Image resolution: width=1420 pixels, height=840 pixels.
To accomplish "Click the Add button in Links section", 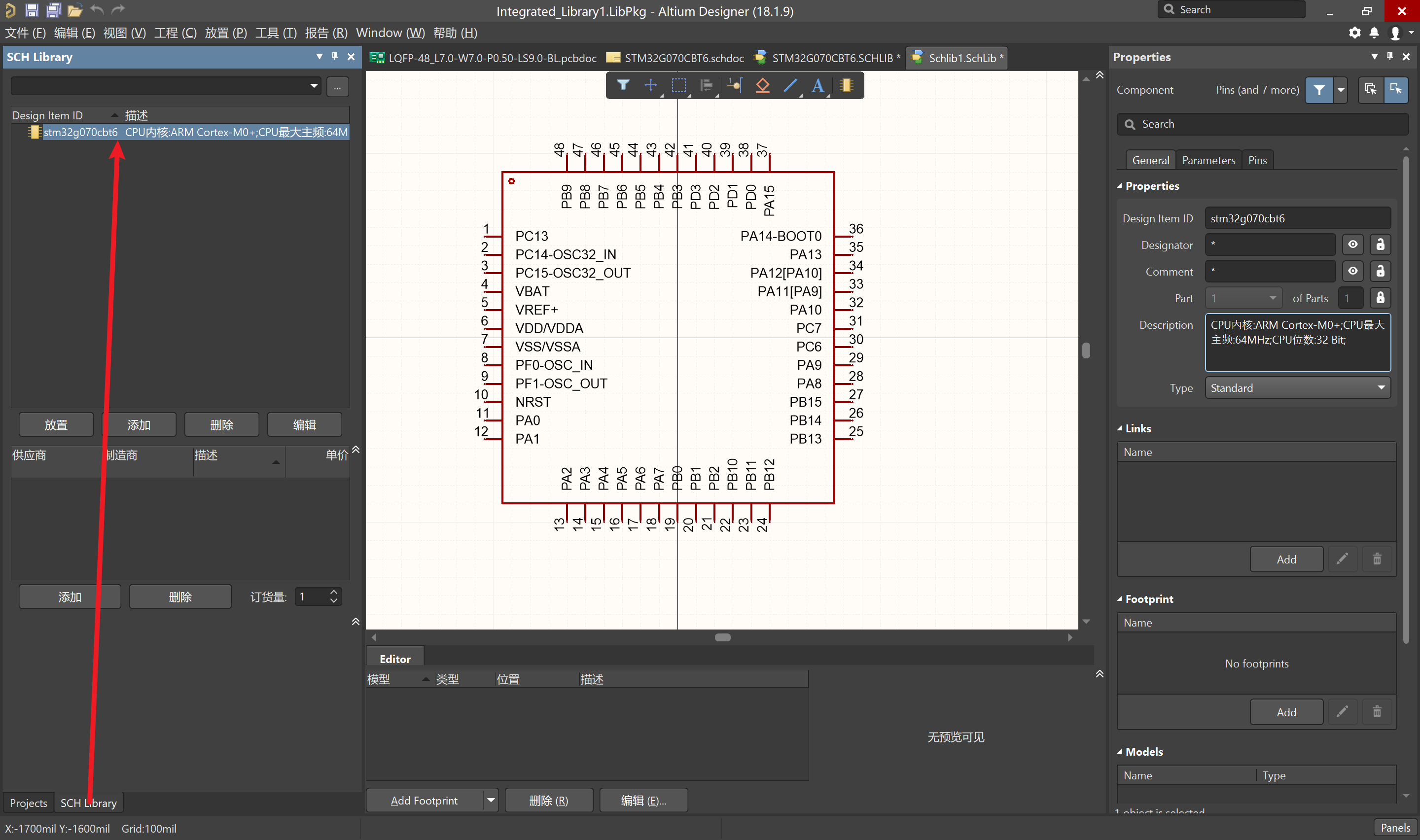I will (x=1286, y=559).
